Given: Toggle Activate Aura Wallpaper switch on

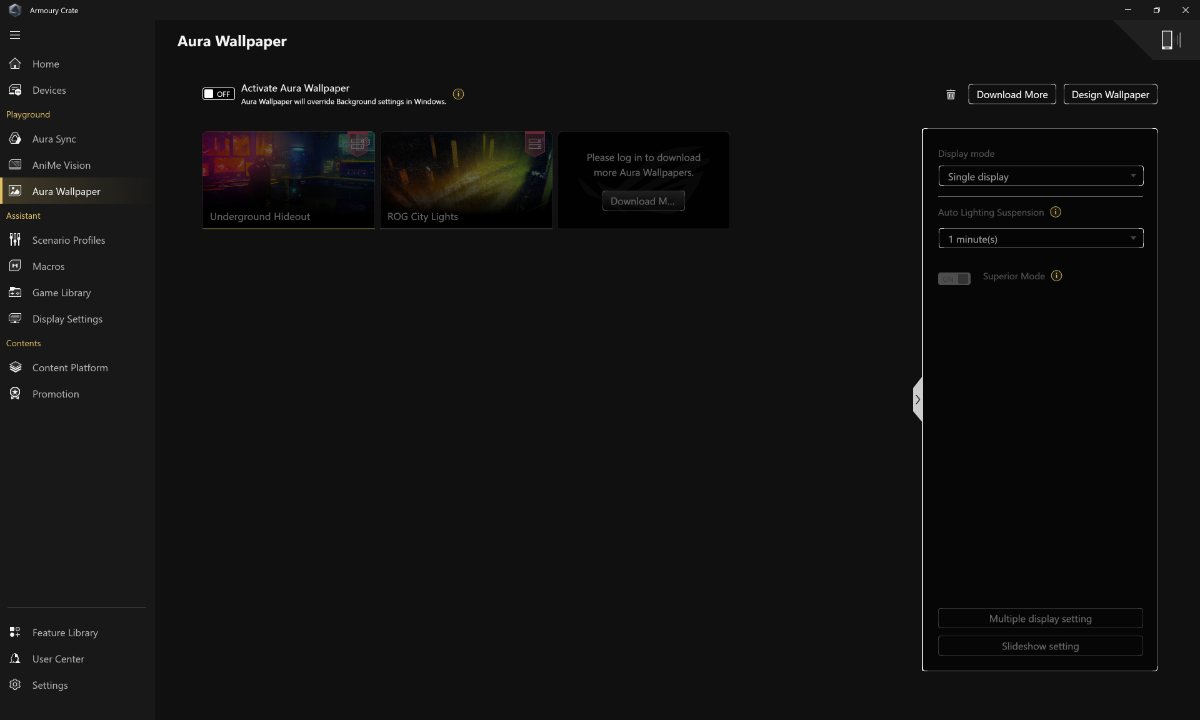Looking at the screenshot, I should [x=218, y=94].
